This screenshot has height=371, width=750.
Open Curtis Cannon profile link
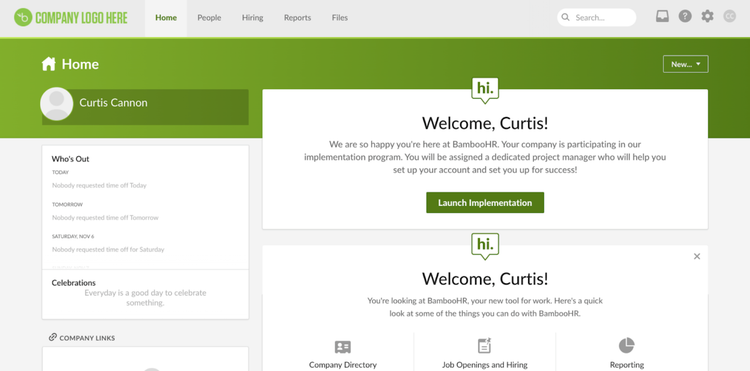113,103
